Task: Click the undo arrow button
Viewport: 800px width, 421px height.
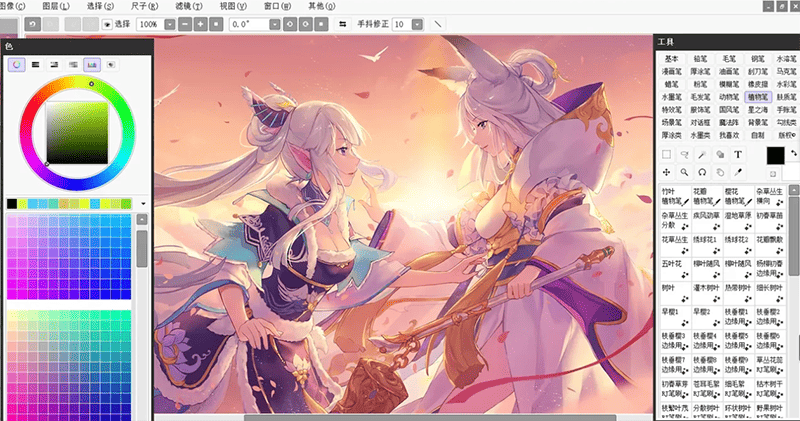Action: point(33,24)
